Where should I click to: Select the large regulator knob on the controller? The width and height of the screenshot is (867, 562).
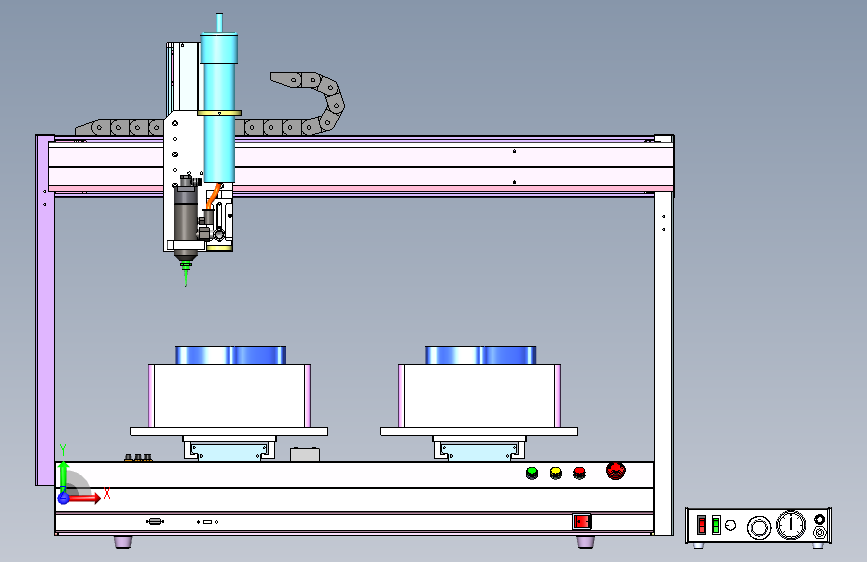[759, 527]
